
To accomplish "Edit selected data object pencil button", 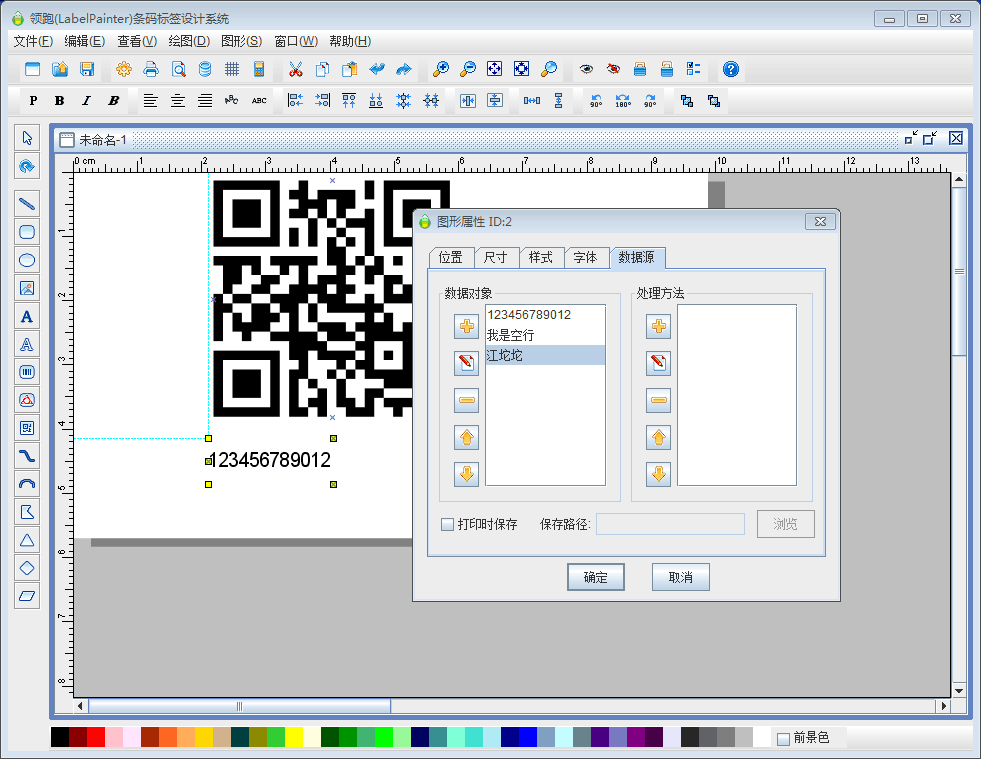I will tap(467, 363).
